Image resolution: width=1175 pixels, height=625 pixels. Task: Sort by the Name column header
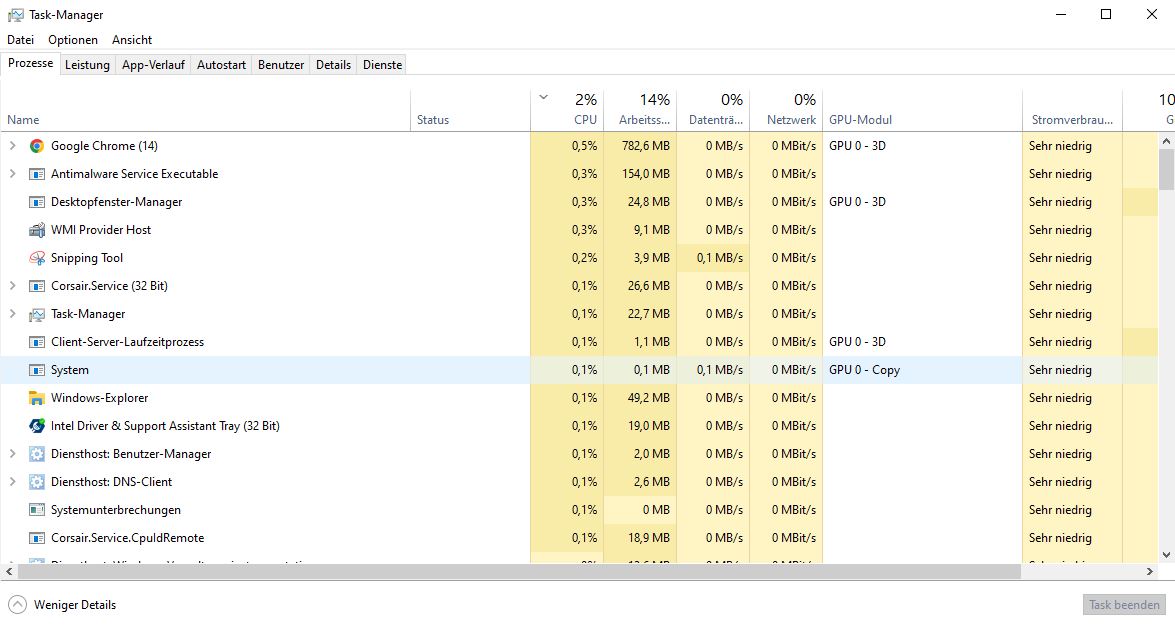(x=205, y=111)
